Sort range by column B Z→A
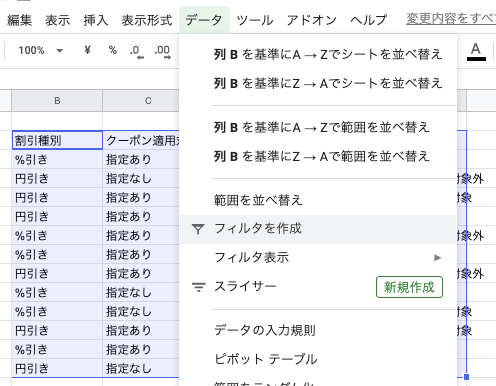The width and height of the screenshot is (496, 386). pyautogui.click(x=318, y=156)
